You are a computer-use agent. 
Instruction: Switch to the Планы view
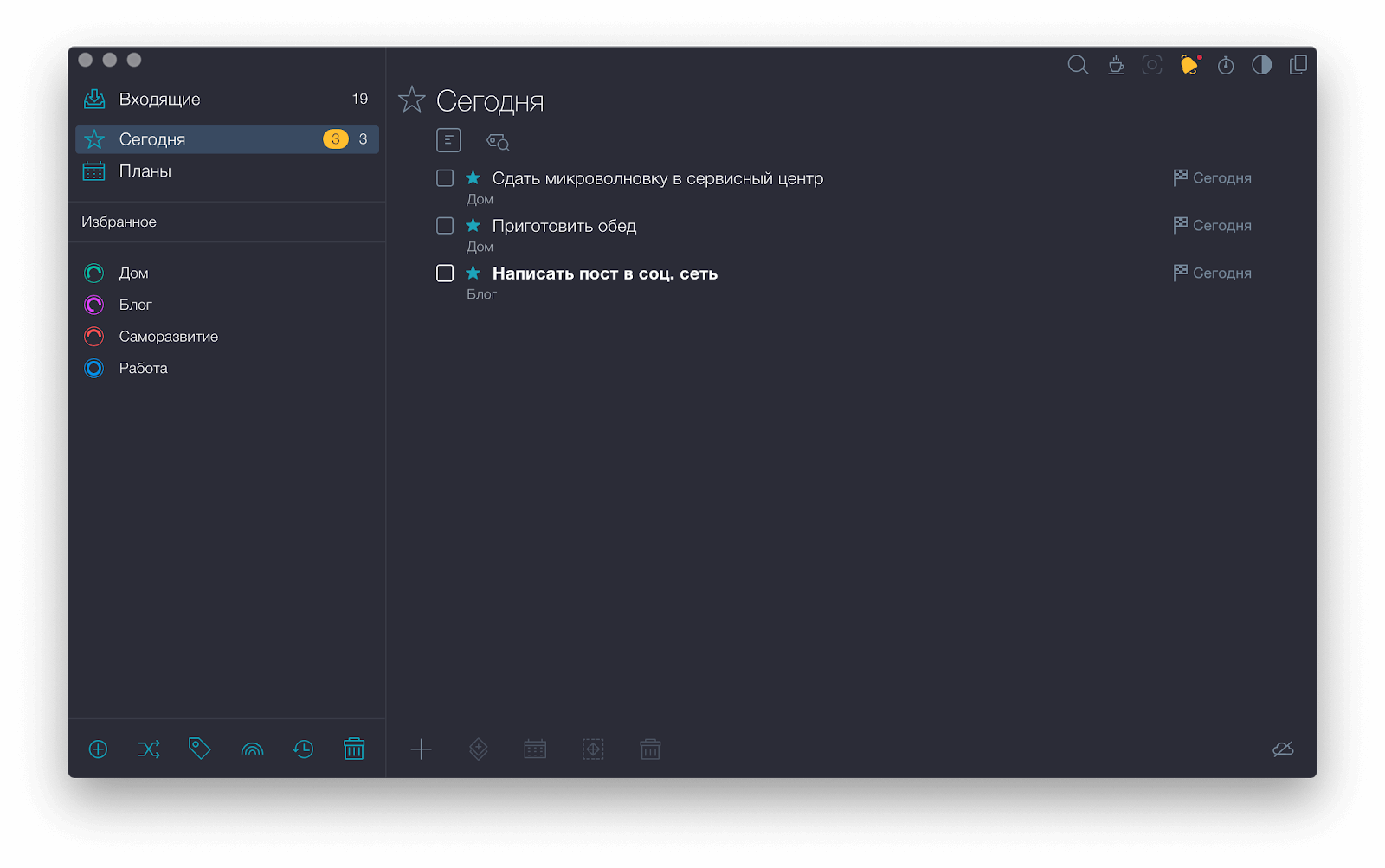(145, 171)
